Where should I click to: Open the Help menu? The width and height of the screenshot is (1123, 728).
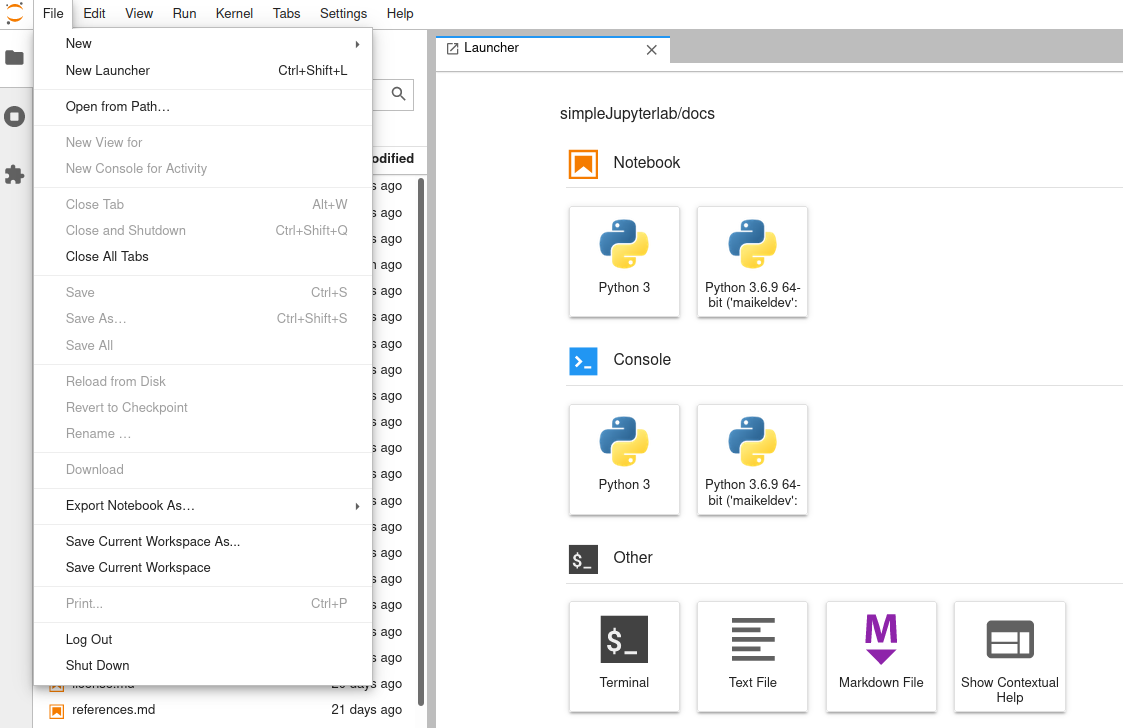pos(400,14)
